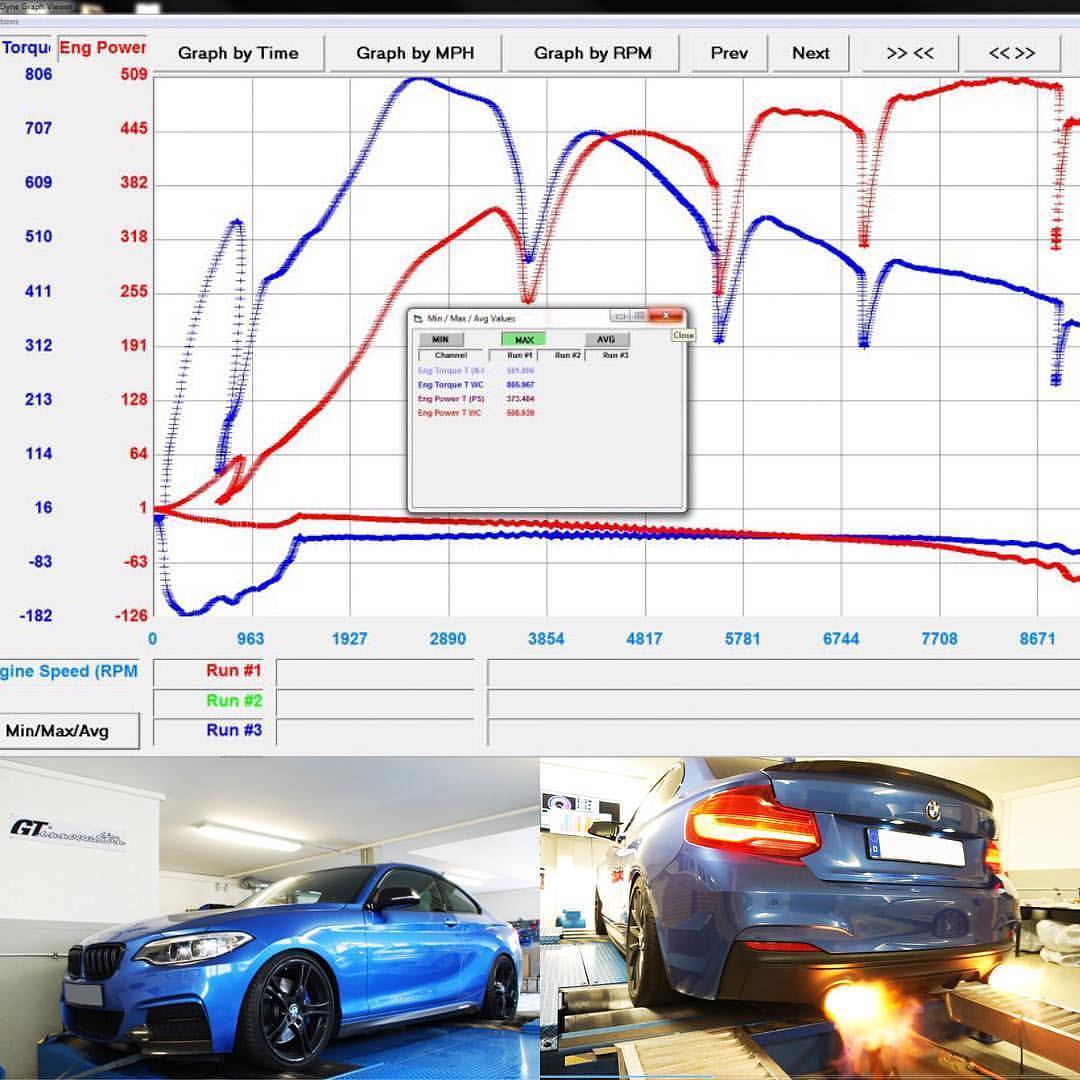Select the Eng Power axis tab
Screen dimensions: 1080x1080
point(103,47)
